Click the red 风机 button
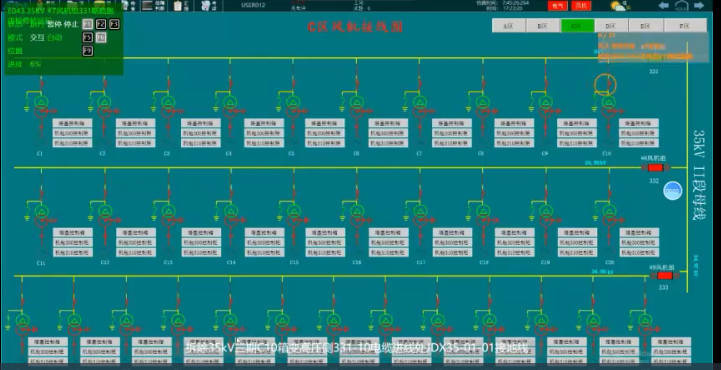 click(581, 6)
